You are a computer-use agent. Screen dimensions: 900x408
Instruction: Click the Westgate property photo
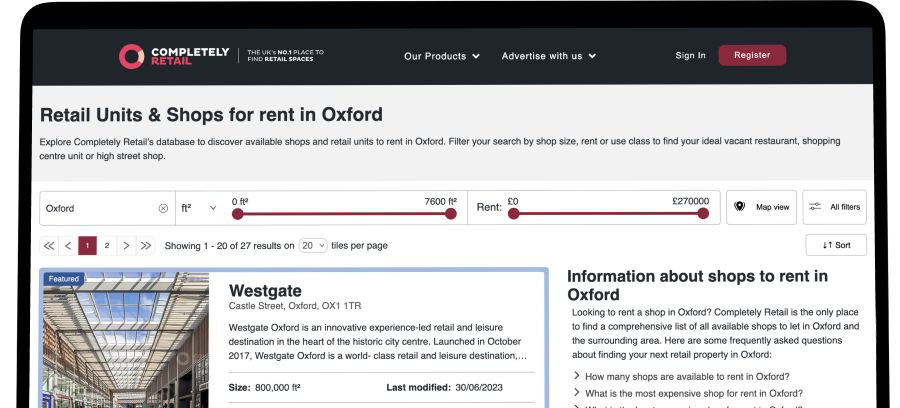click(x=126, y=340)
